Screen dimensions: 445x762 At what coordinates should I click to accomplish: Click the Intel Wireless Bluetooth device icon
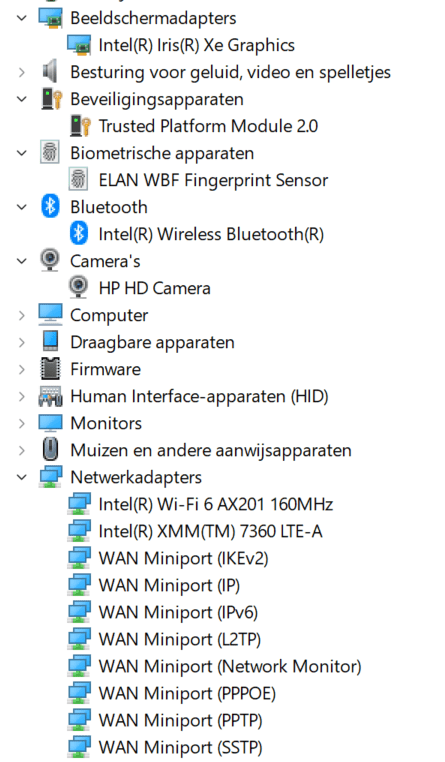click(x=79, y=234)
